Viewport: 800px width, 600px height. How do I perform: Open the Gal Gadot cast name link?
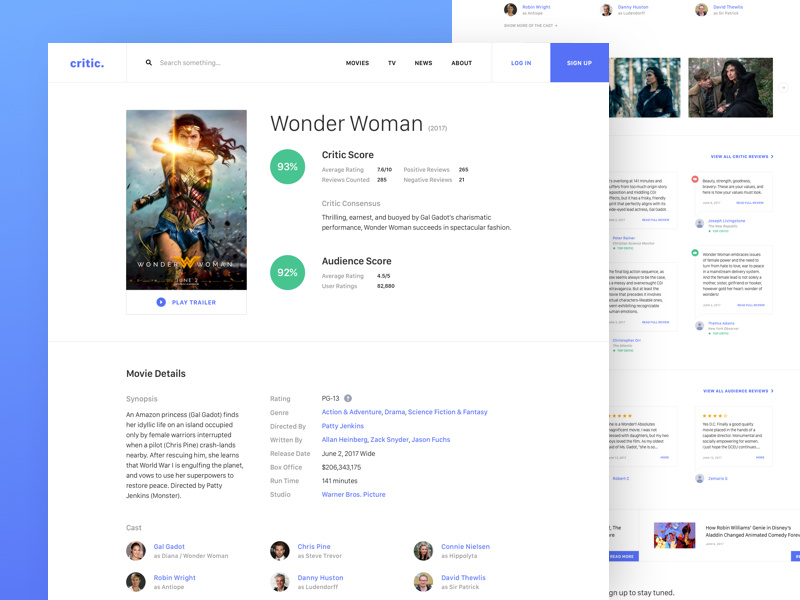169,546
